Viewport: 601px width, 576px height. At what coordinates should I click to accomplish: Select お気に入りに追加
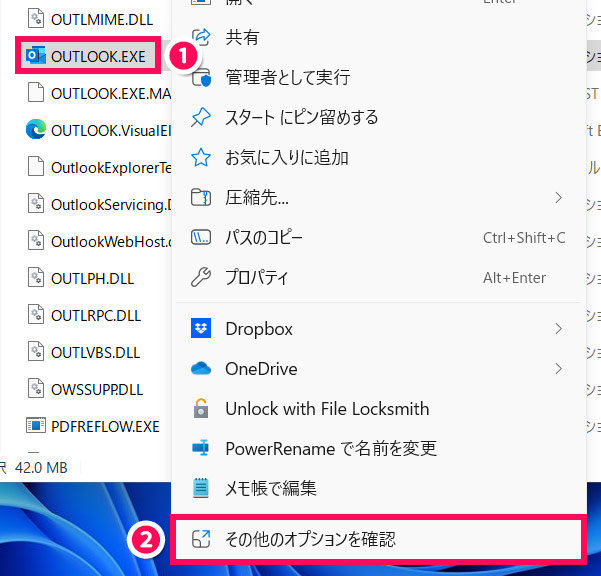(x=379, y=158)
